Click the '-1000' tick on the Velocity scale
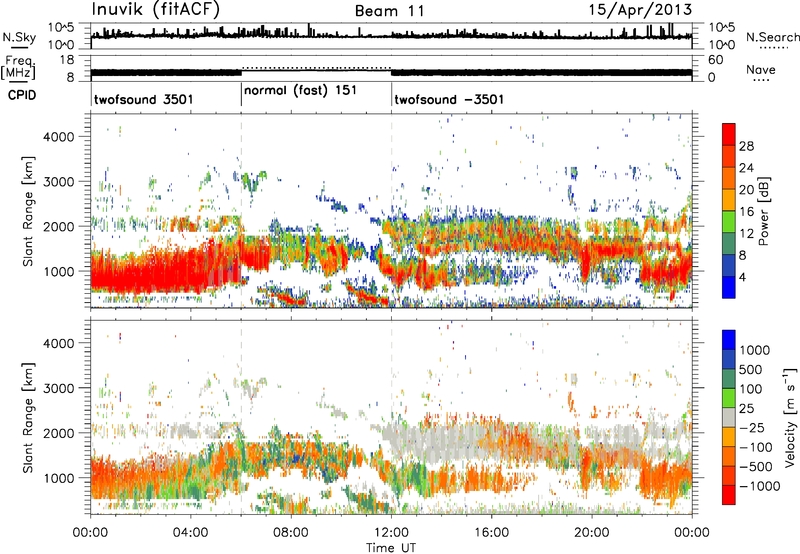The height and width of the screenshot is (554, 800). (759, 486)
